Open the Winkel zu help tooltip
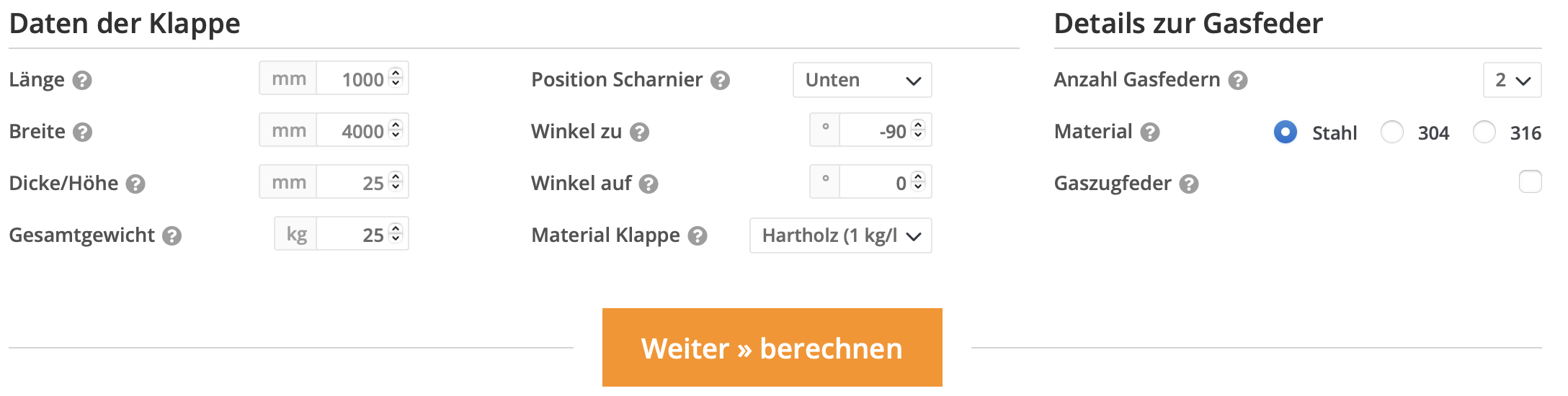 click(x=639, y=132)
